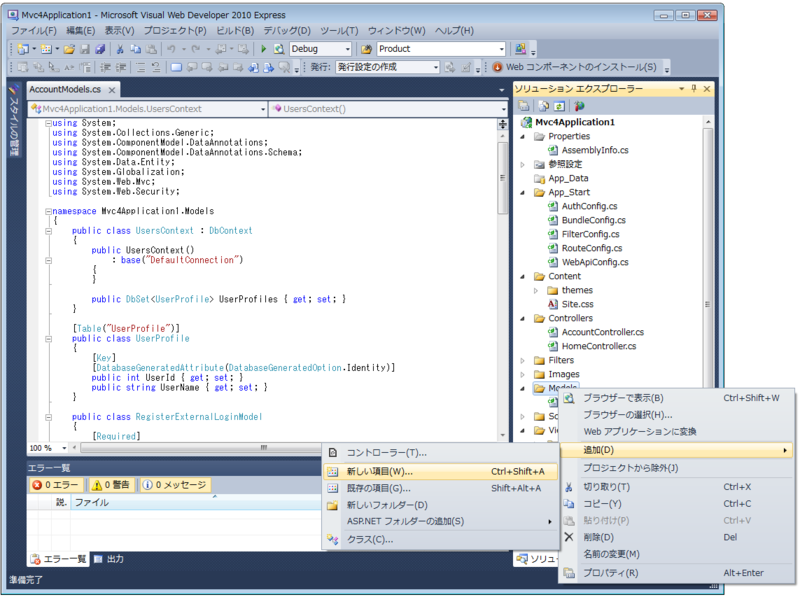Toggle the 0 警告 warnings filter

(x=111, y=485)
